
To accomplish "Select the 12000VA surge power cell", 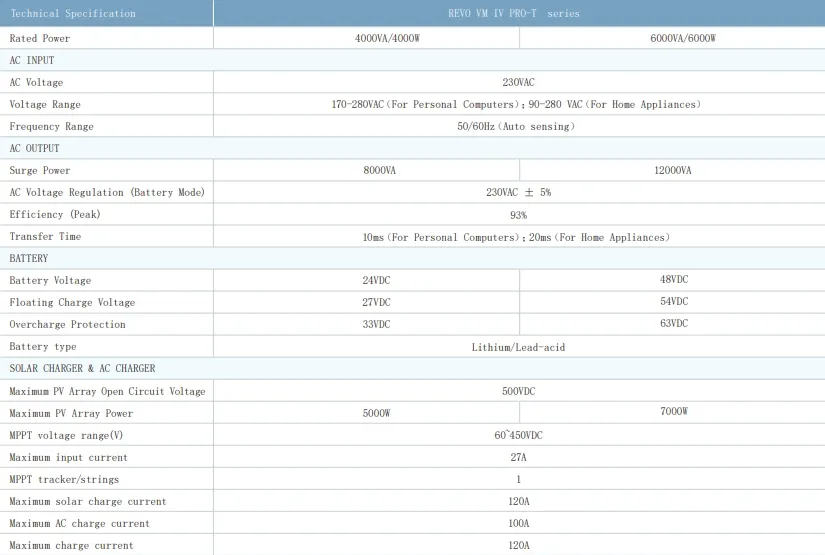I will pyautogui.click(x=672, y=171).
